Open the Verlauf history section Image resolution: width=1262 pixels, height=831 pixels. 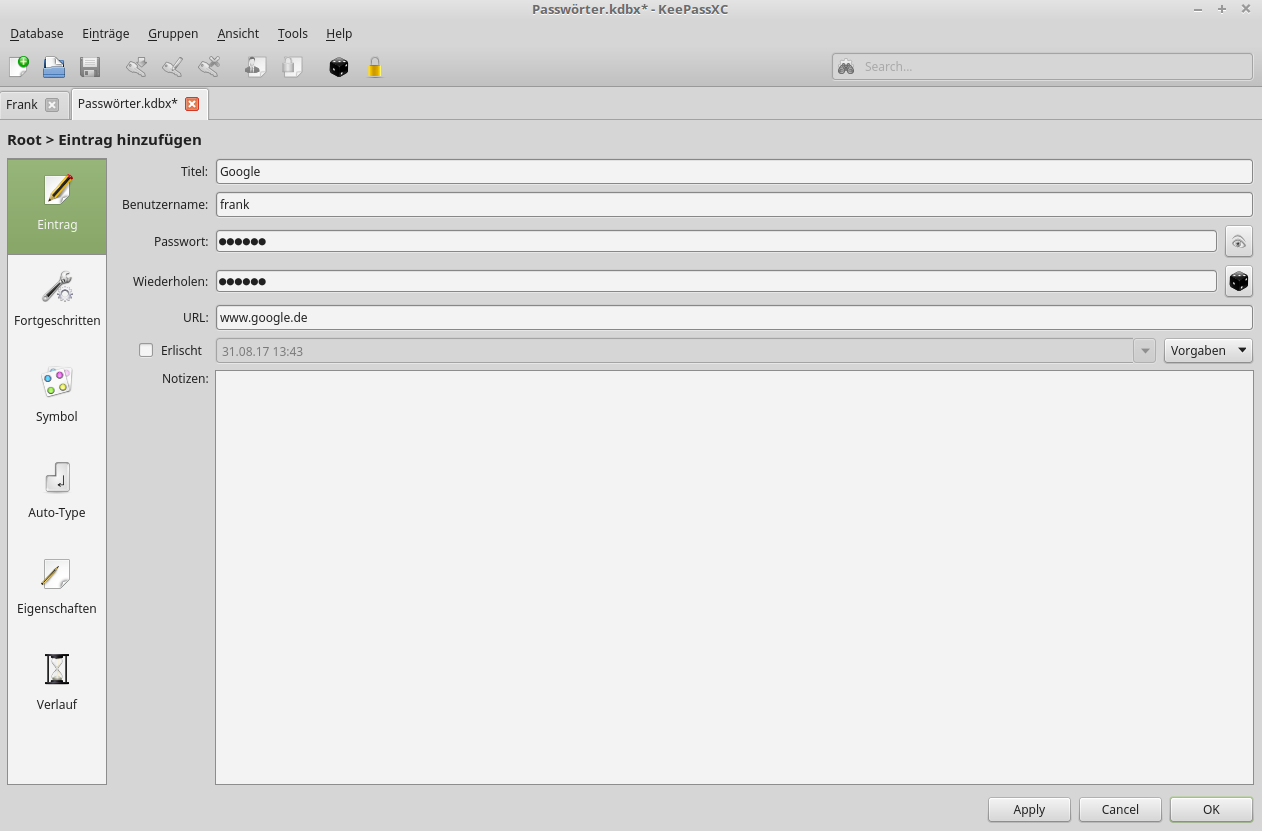[57, 686]
